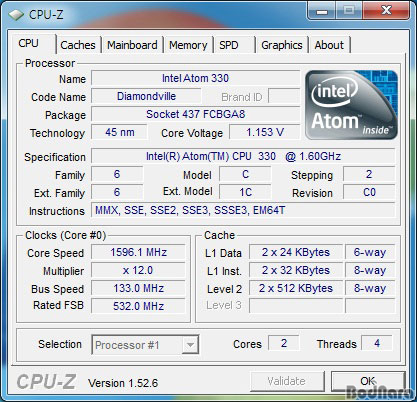Click the Specification field with 1.60GHz
This screenshot has height=402, width=417.
coord(243,156)
